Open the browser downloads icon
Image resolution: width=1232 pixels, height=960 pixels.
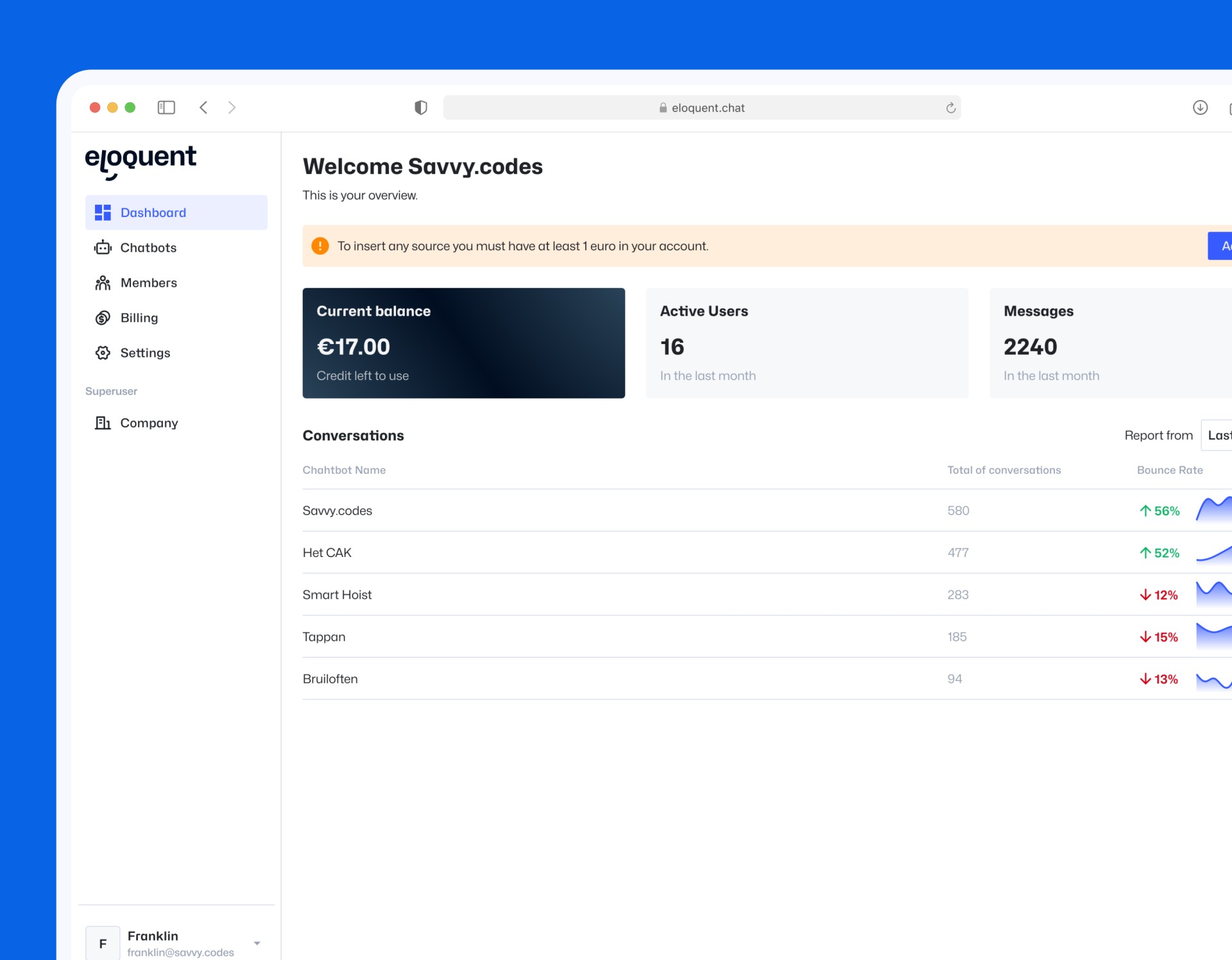(x=1200, y=107)
